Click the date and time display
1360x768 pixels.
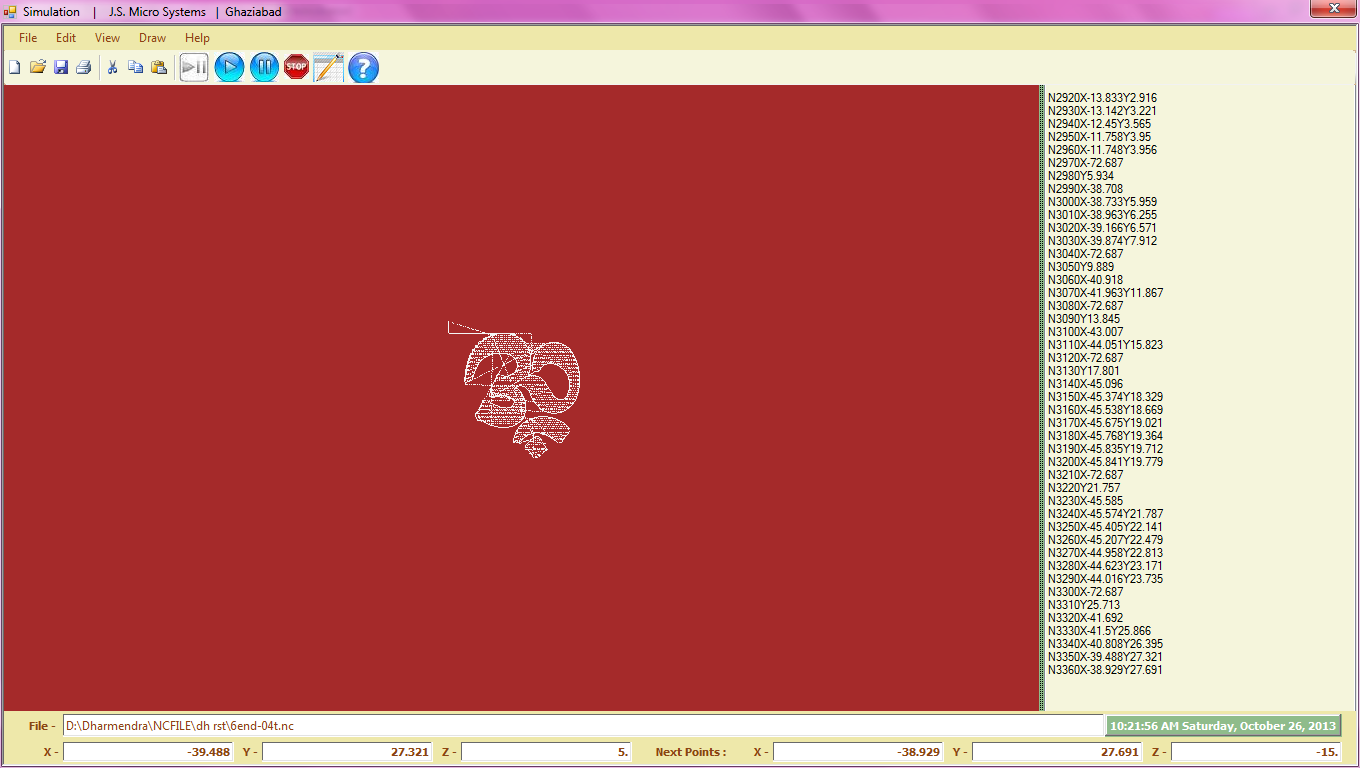click(1223, 725)
